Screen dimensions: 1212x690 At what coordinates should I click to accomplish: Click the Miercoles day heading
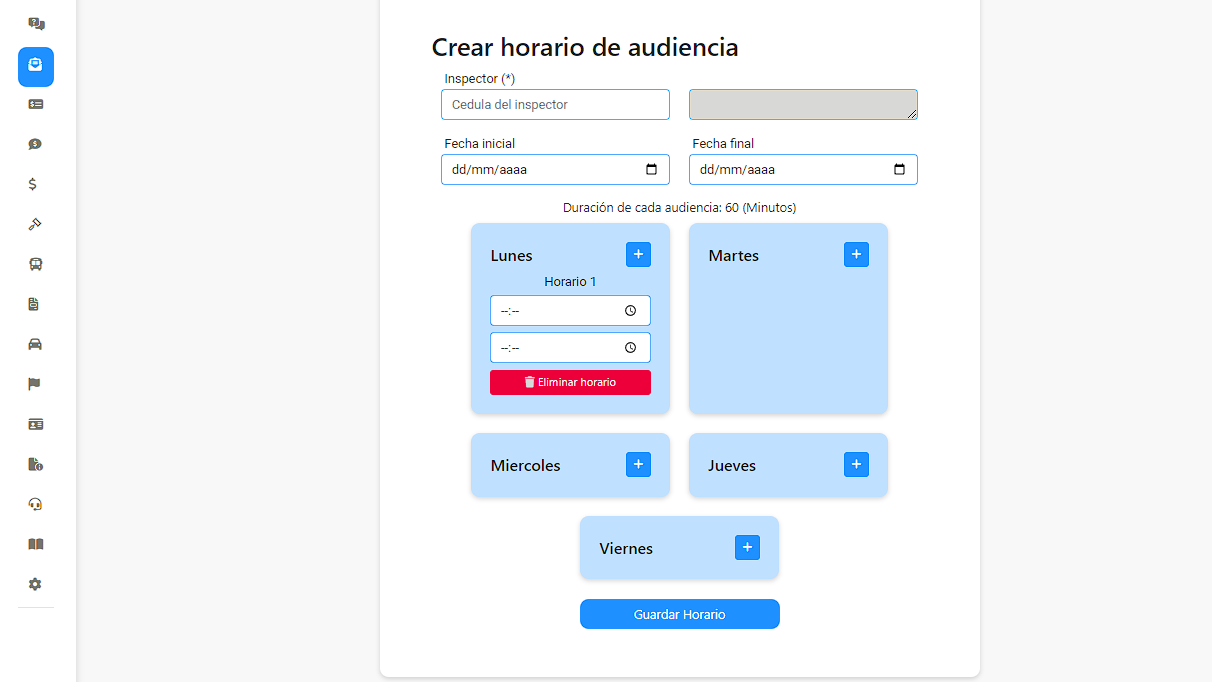click(526, 466)
